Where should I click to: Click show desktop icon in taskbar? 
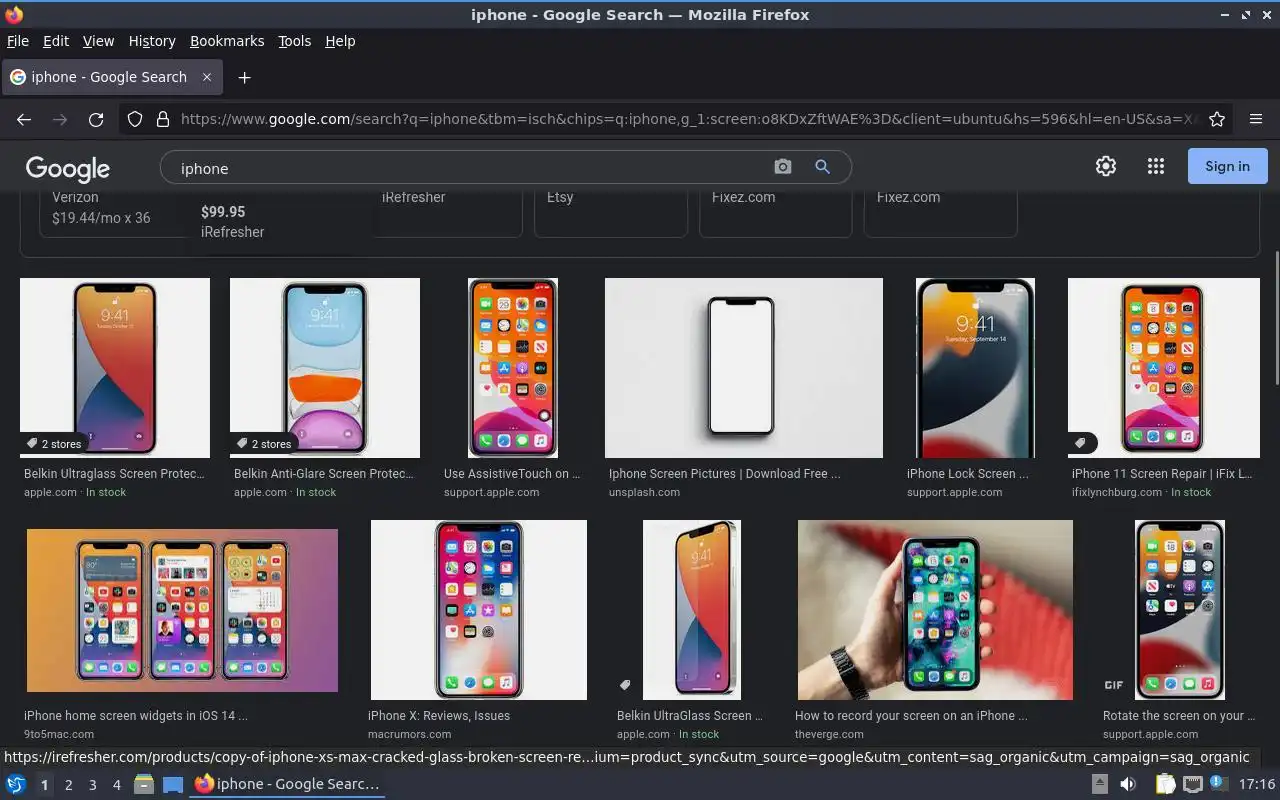(x=173, y=784)
